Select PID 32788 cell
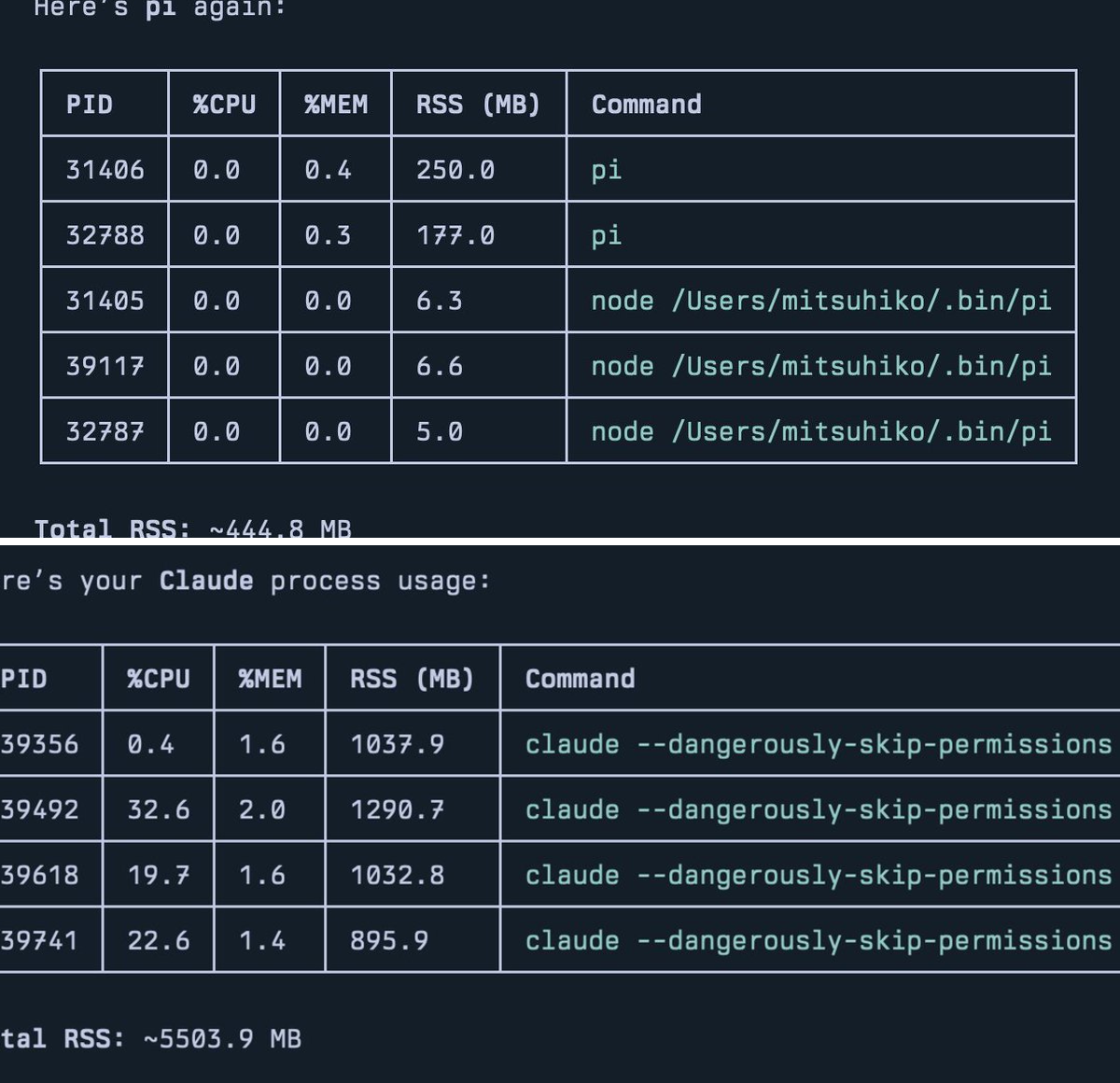Image resolution: width=1120 pixels, height=1083 pixels. 105,235
